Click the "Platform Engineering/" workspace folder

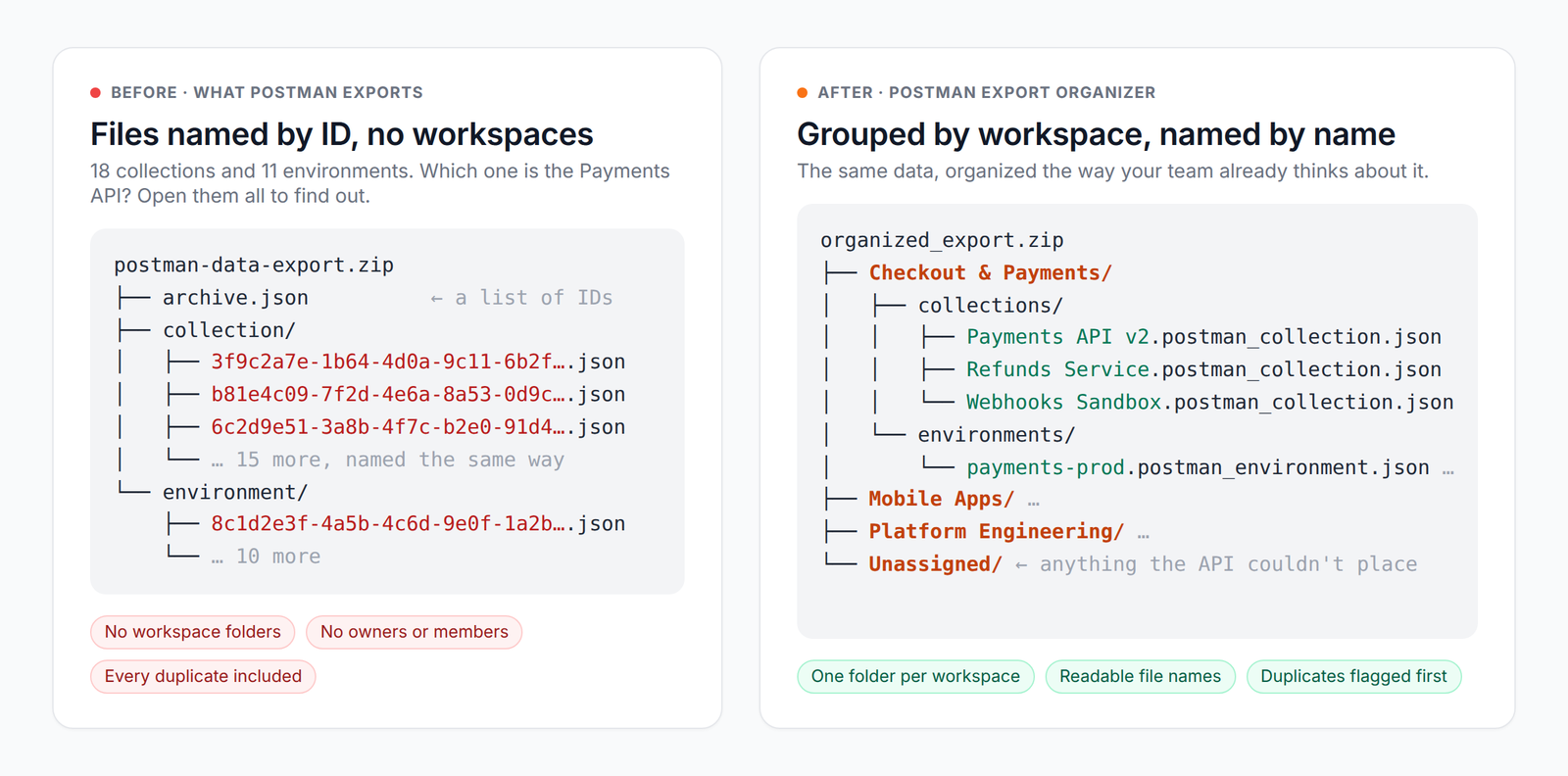pyautogui.click(x=997, y=531)
